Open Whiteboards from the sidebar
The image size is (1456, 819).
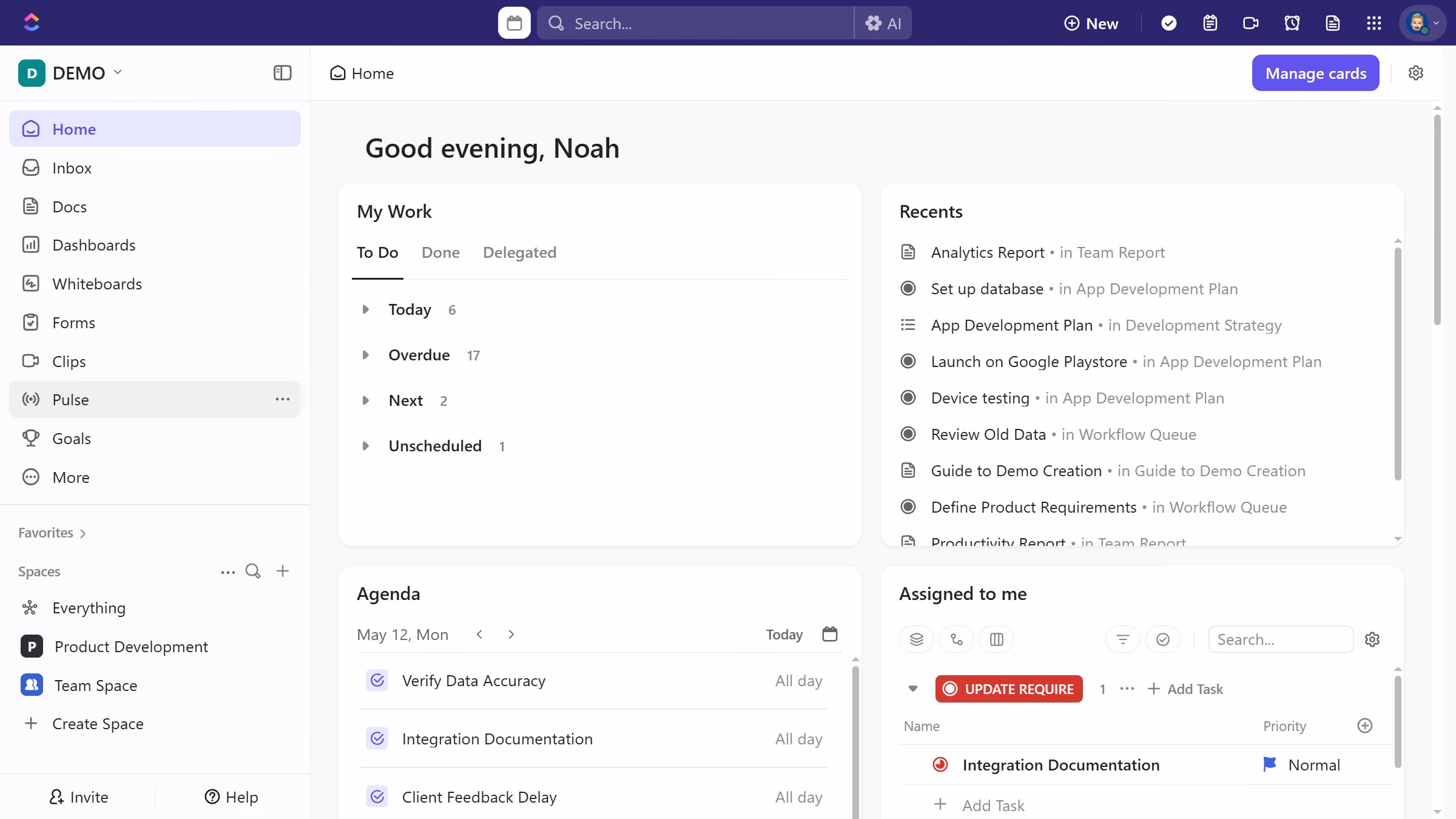pos(155,283)
